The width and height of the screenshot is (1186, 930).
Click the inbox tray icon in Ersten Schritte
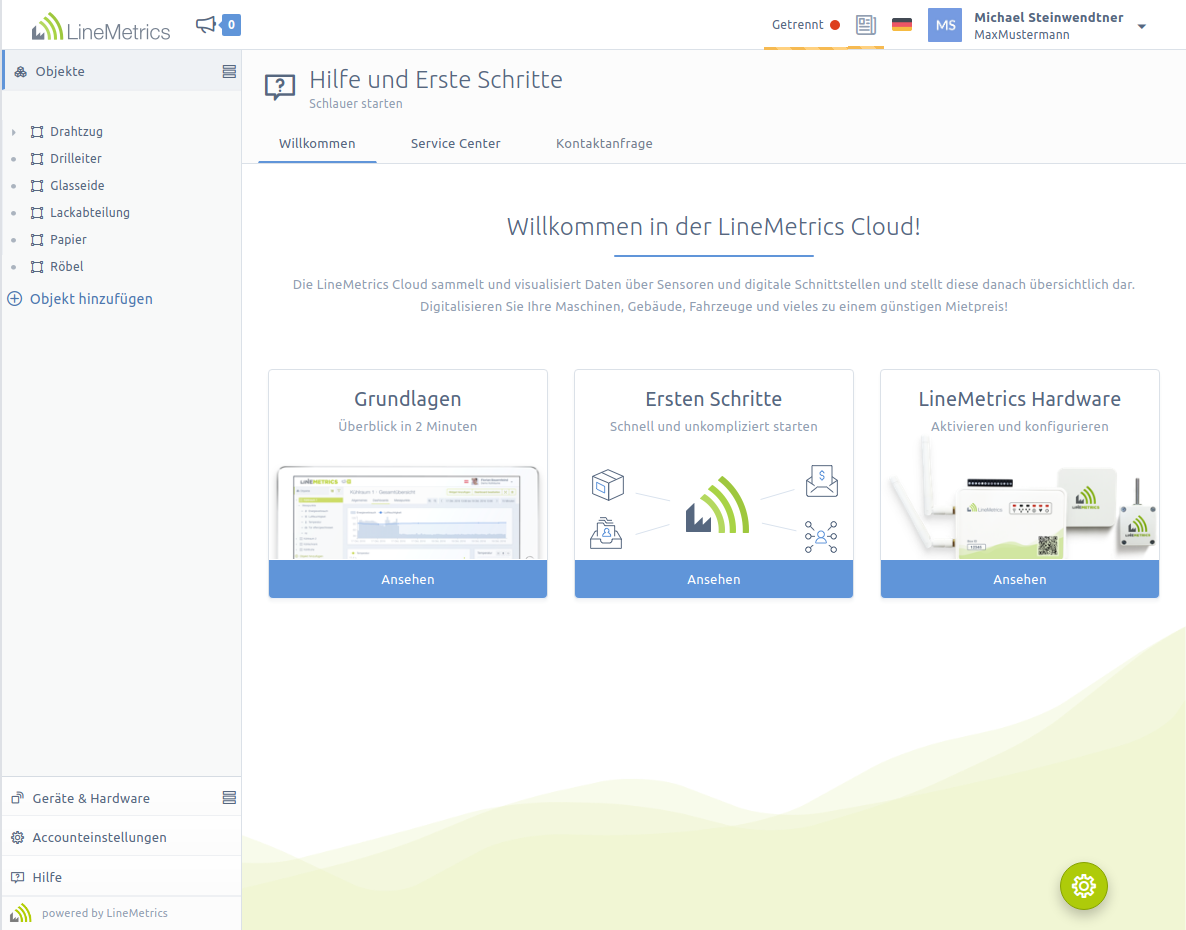[606, 533]
